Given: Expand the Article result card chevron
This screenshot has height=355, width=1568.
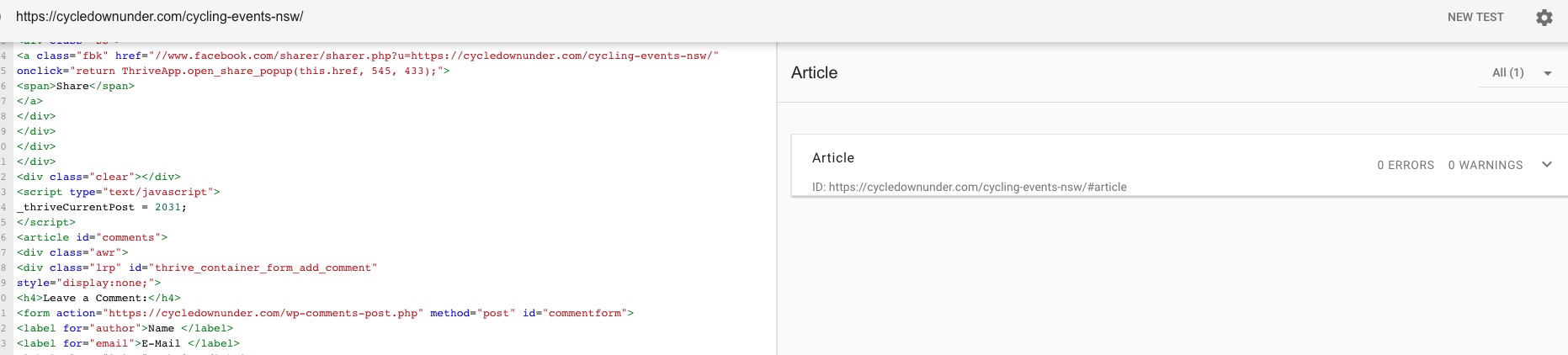Looking at the screenshot, I should point(1546,165).
